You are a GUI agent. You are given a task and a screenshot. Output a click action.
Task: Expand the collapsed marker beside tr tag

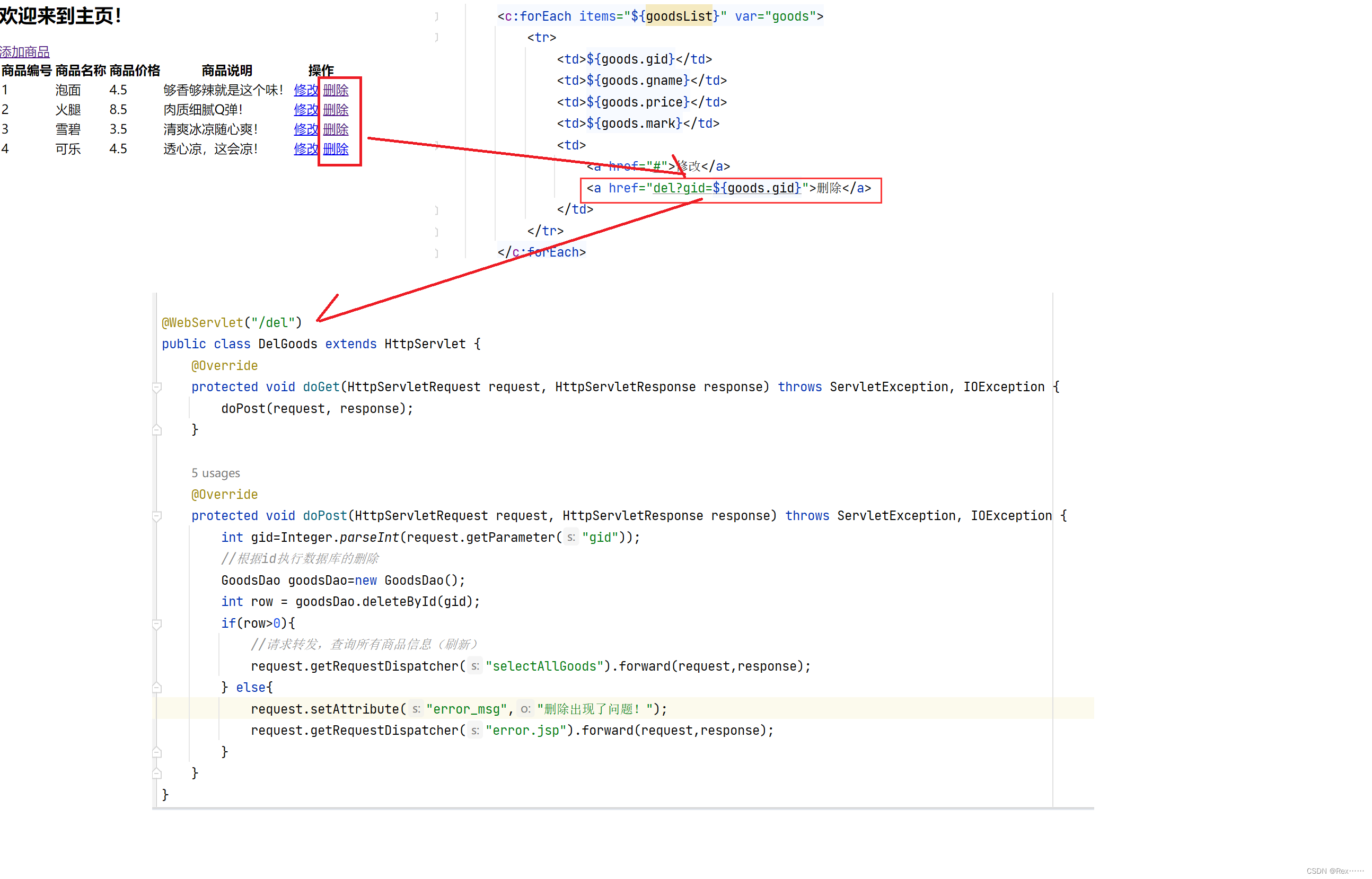(x=437, y=37)
